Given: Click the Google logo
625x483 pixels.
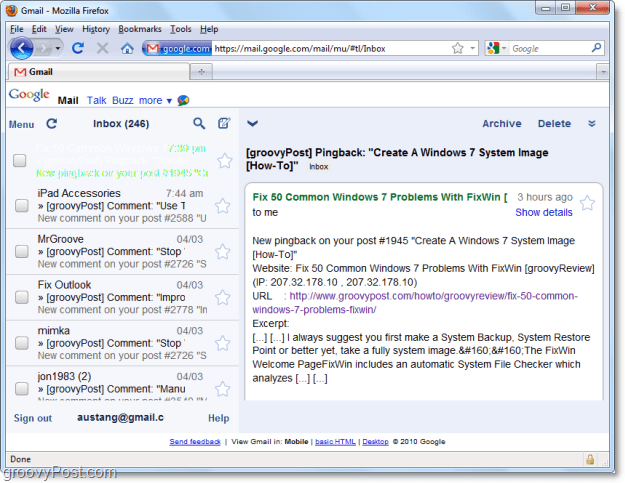Looking at the screenshot, I should (x=29, y=96).
